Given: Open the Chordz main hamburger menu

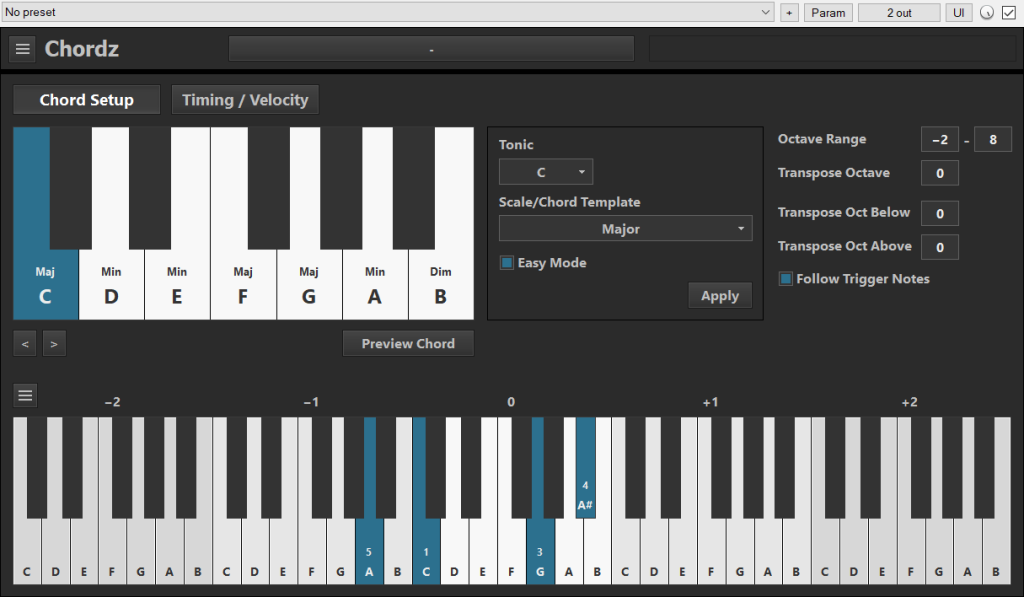Looking at the screenshot, I should coord(22,49).
